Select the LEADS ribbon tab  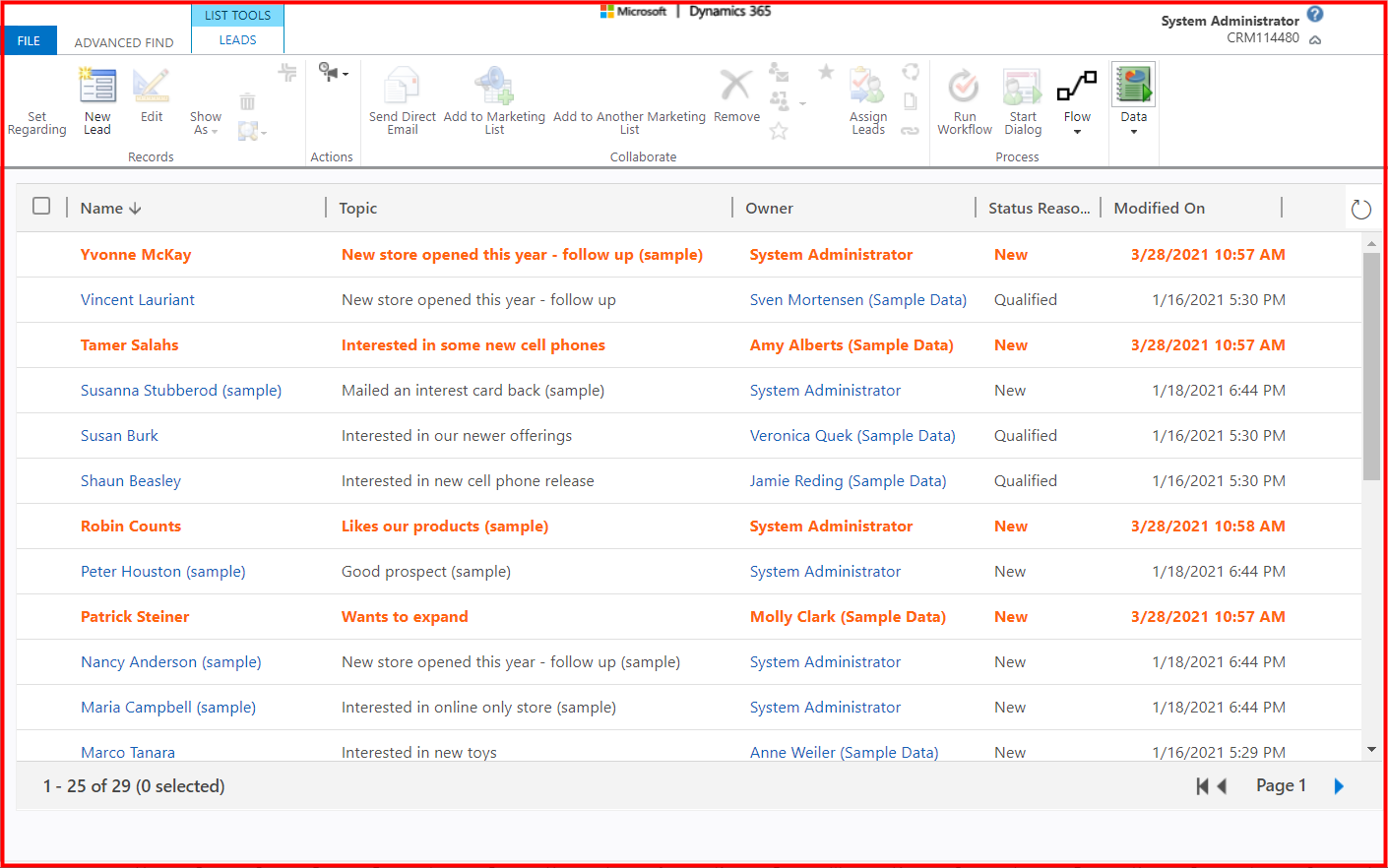tap(237, 40)
